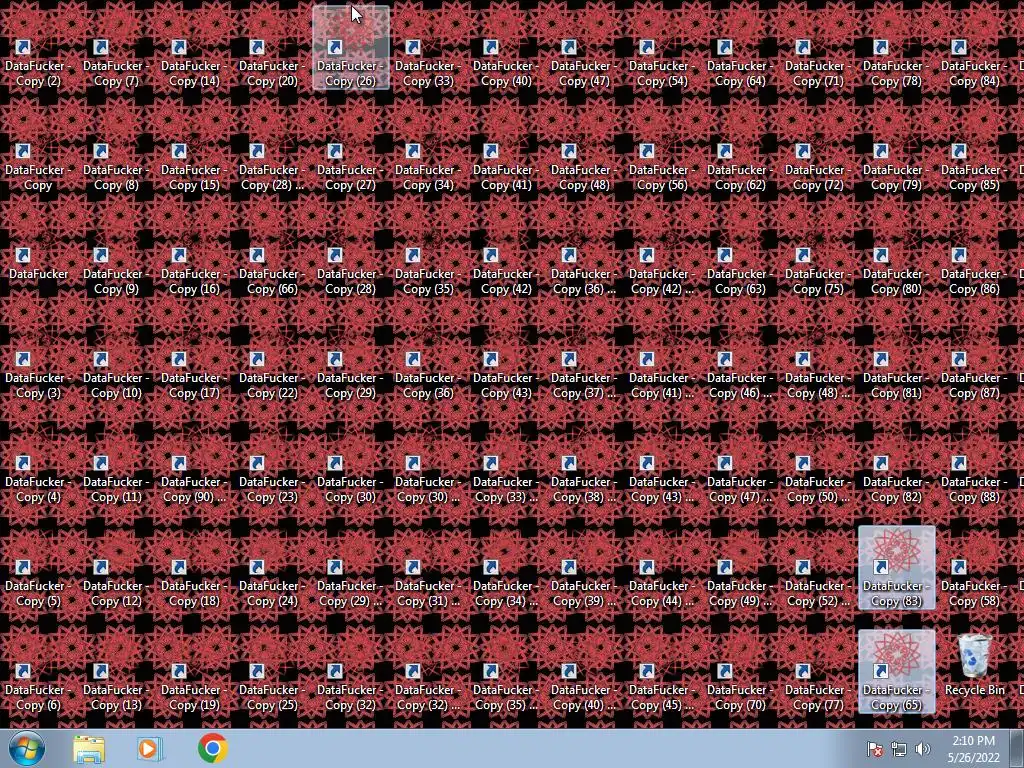The height and width of the screenshot is (768, 1024).
Task: Click the highlighted Copy (26) shortcut
Action: point(351,48)
